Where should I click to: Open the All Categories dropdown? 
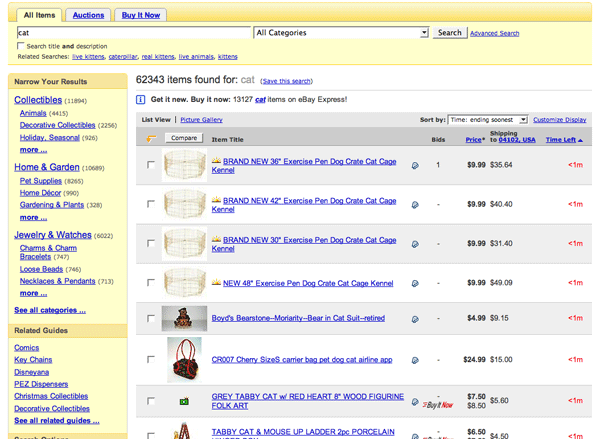[x=341, y=33]
